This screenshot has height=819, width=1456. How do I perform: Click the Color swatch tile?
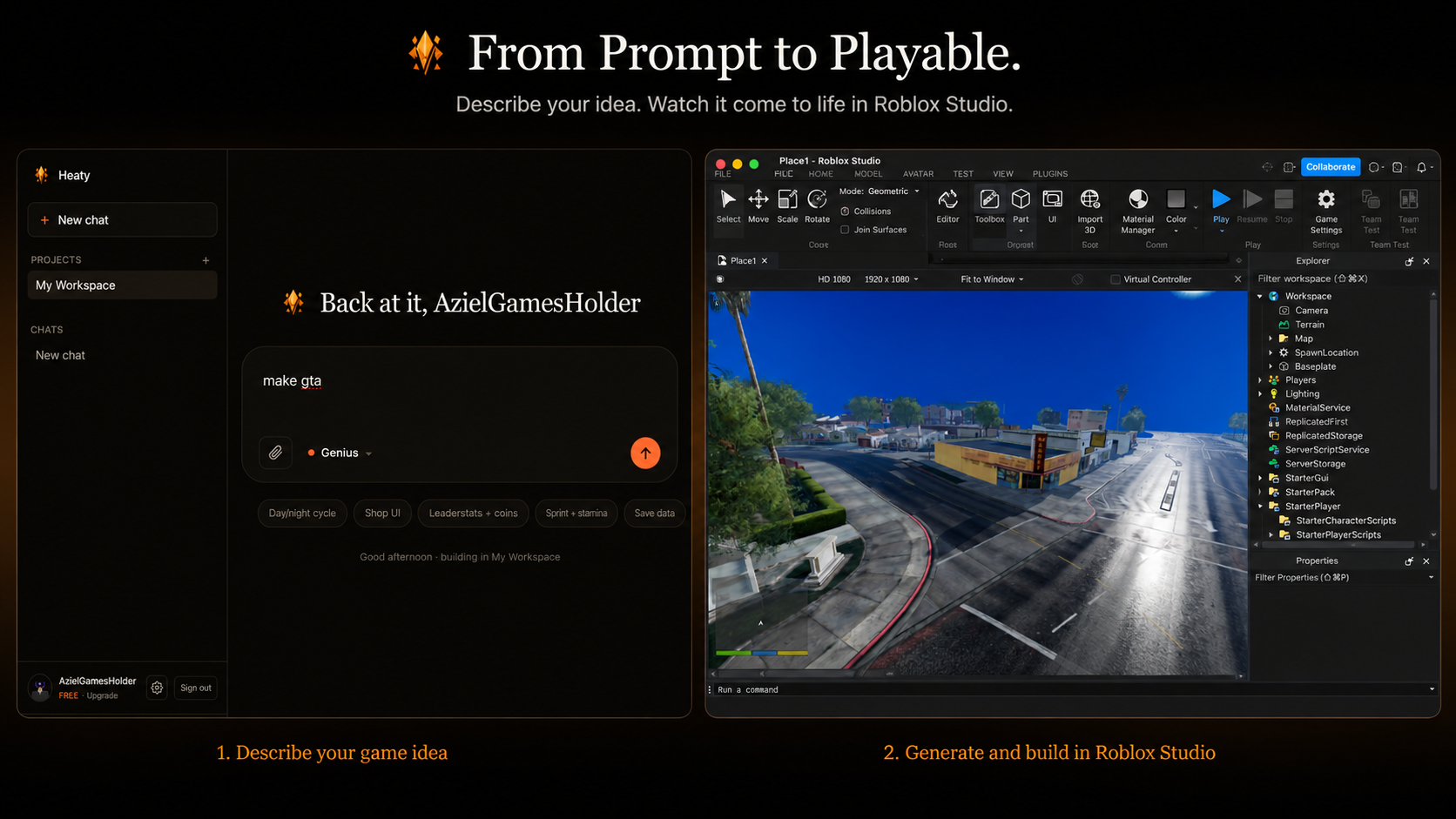(1176, 199)
